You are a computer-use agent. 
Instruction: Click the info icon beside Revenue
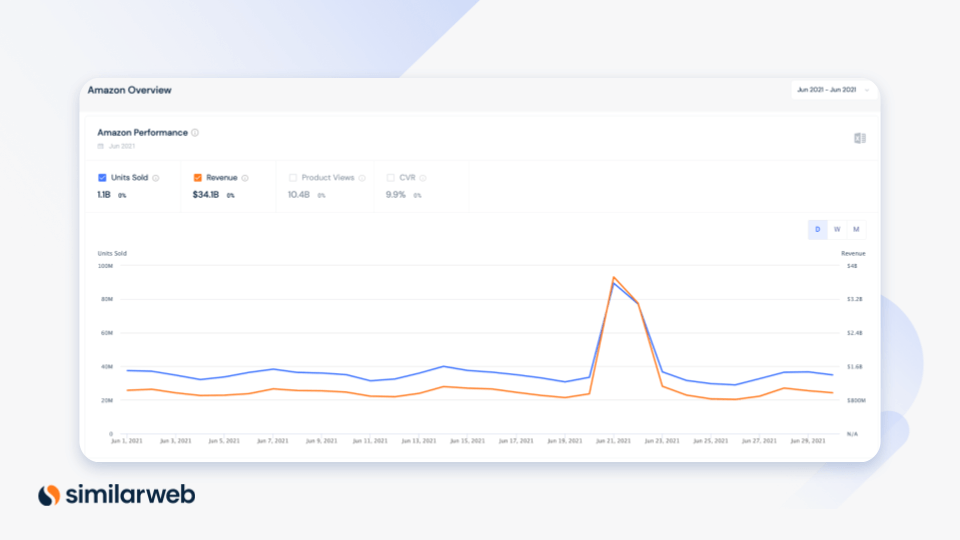pyautogui.click(x=245, y=178)
